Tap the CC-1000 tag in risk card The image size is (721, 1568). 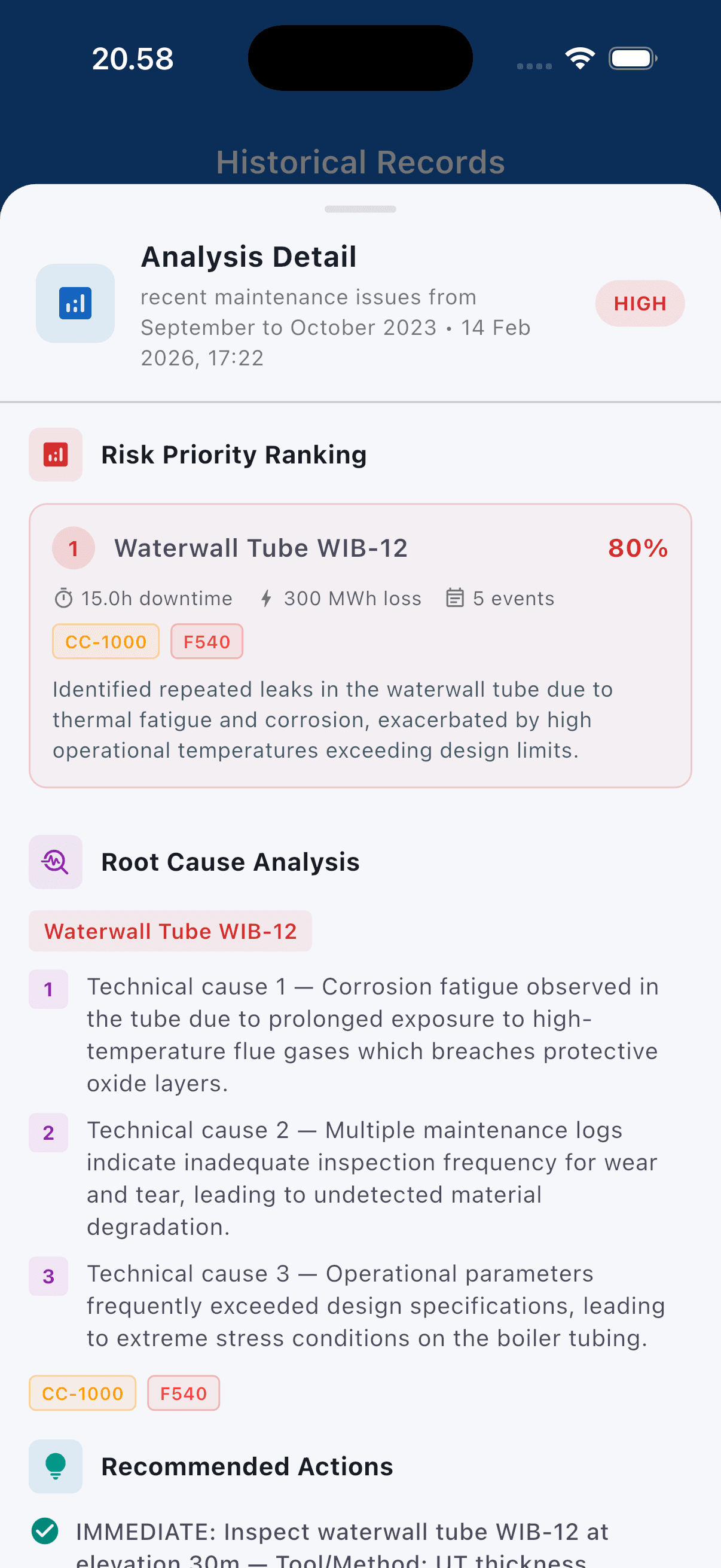point(106,642)
